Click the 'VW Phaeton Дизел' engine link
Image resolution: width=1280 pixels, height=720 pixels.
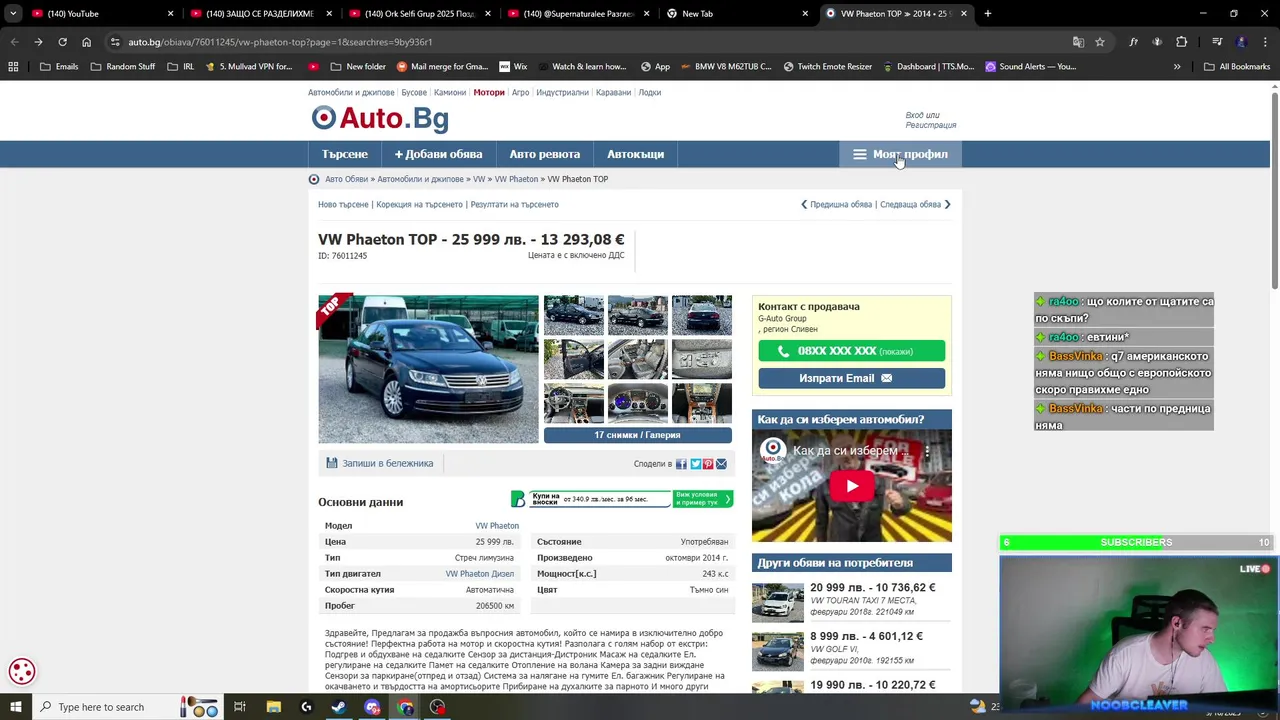tap(480, 574)
